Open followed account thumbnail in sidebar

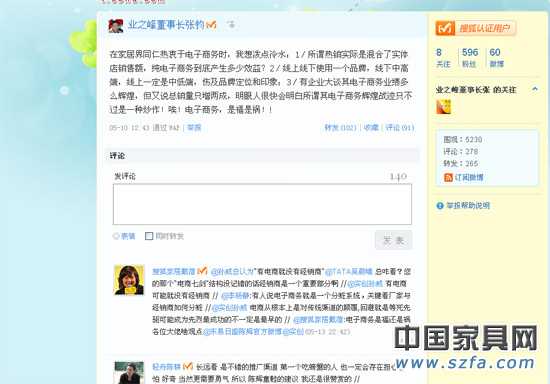click(443, 107)
